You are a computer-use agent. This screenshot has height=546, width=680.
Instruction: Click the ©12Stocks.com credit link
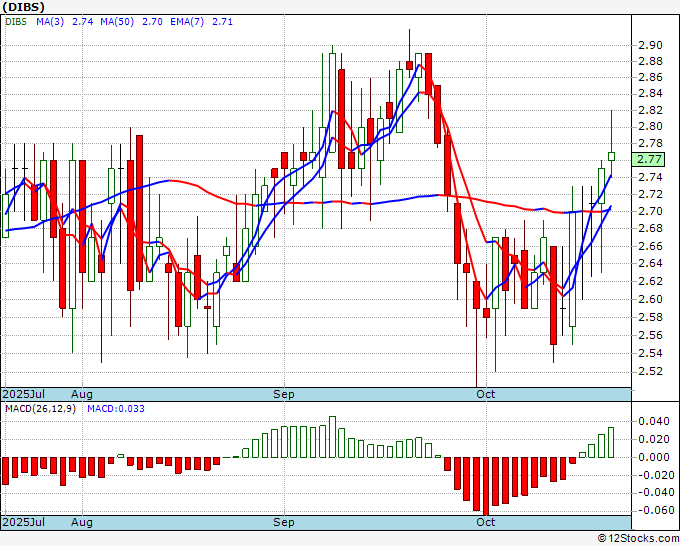[x=638, y=539]
